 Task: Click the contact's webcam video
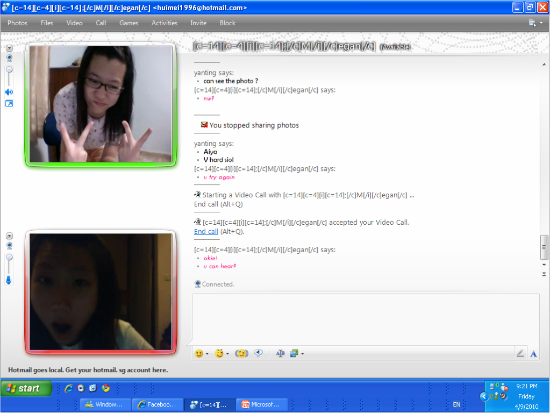(x=101, y=104)
